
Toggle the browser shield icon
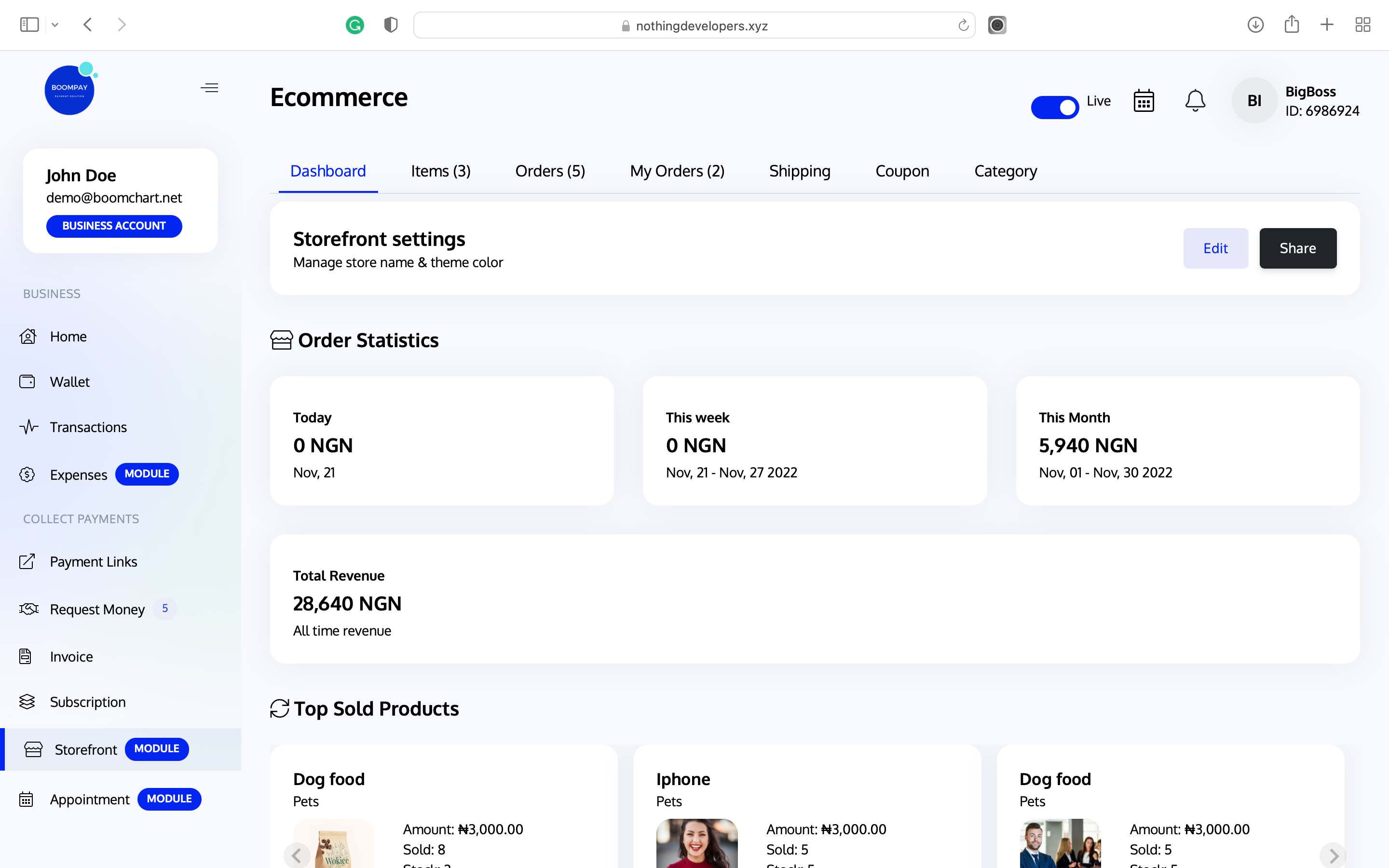[390, 25]
